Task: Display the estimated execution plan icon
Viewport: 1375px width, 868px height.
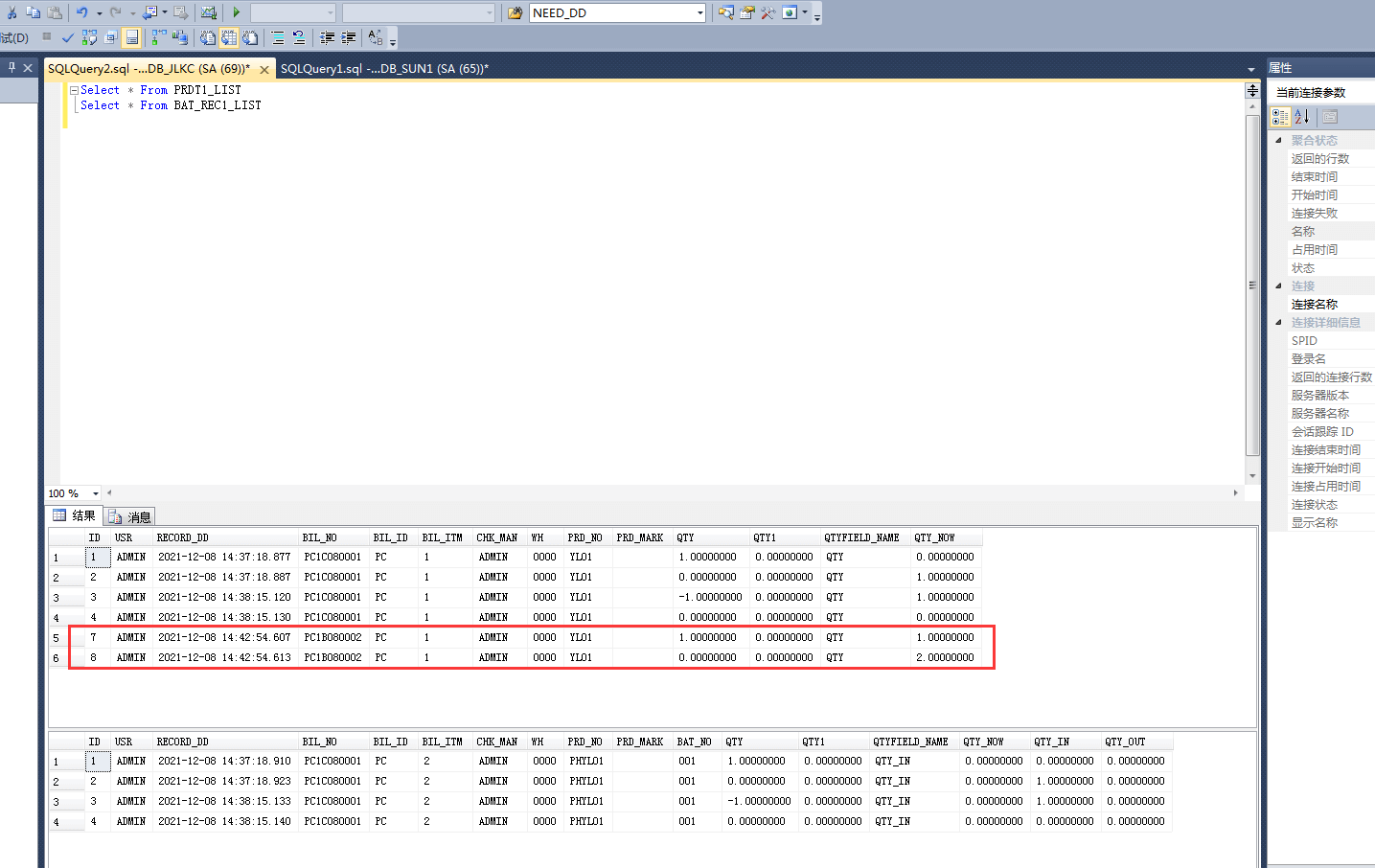Action: click(x=89, y=37)
